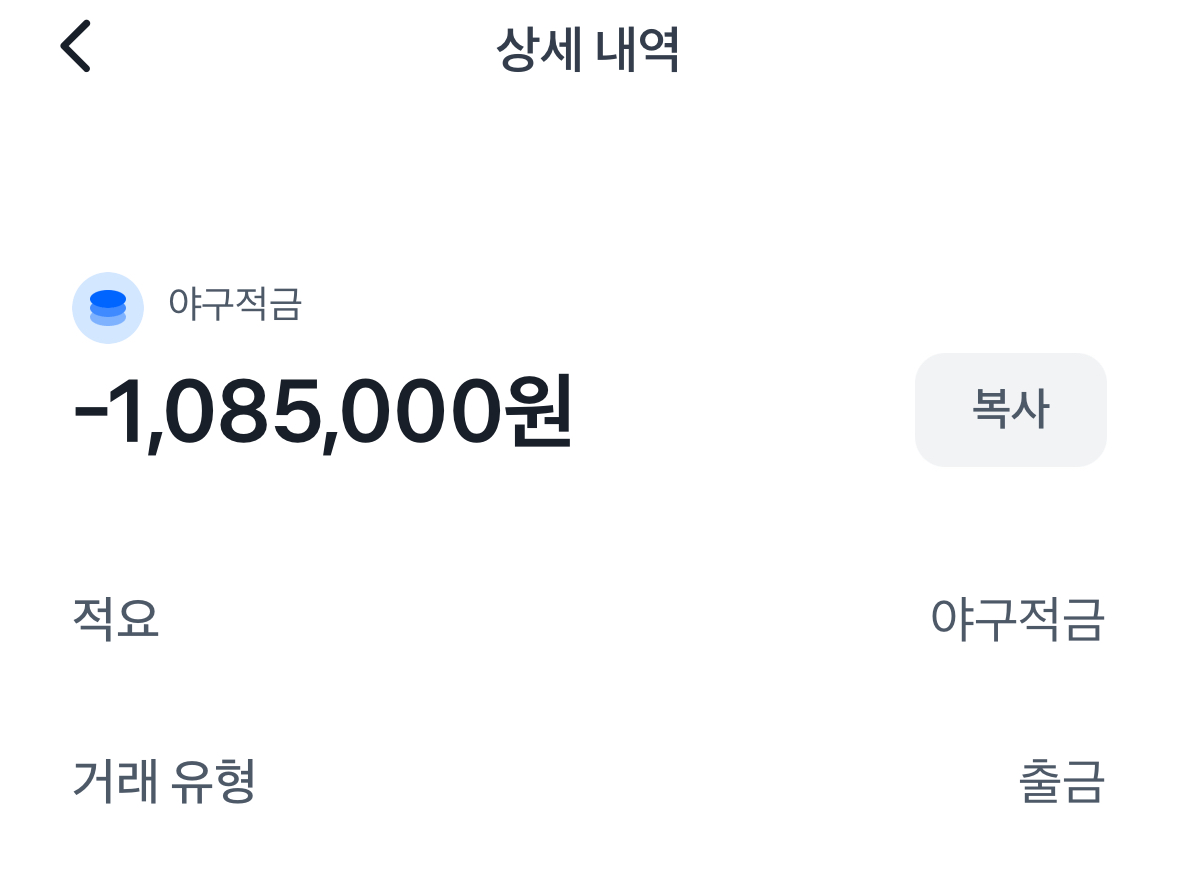The height and width of the screenshot is (869, 1179).
Task: Click the -1,085,000원 amount text
Action: click(322, 412)
